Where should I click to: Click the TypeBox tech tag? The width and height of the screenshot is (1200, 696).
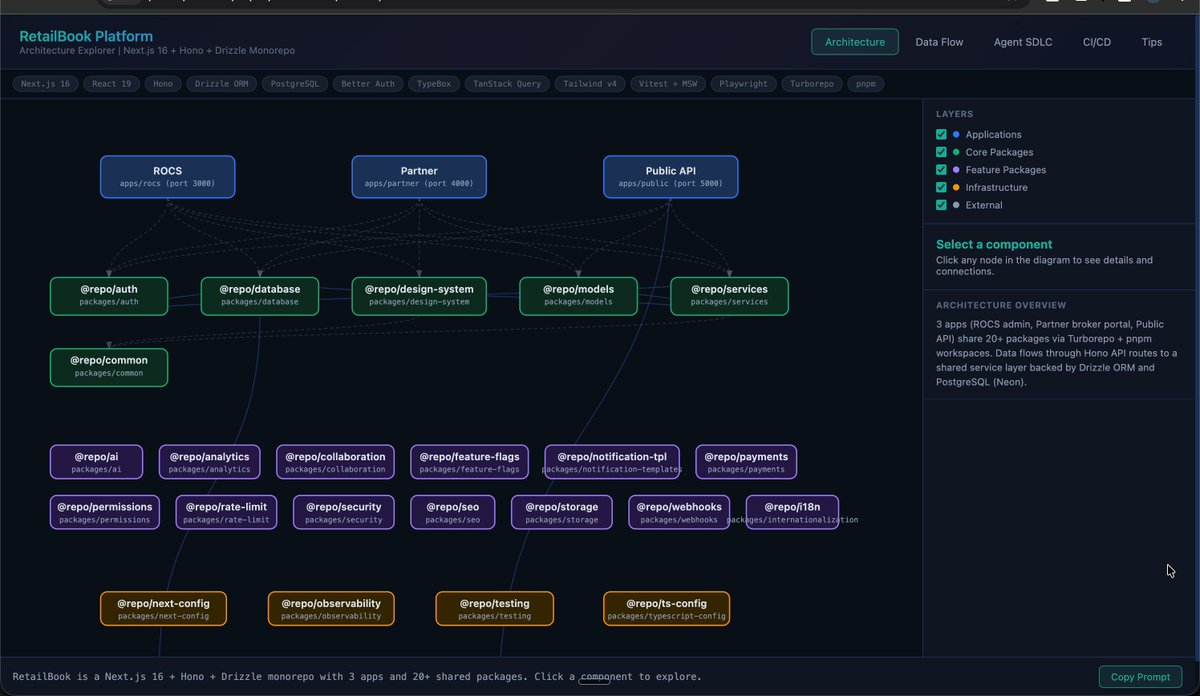coord(433,84)
